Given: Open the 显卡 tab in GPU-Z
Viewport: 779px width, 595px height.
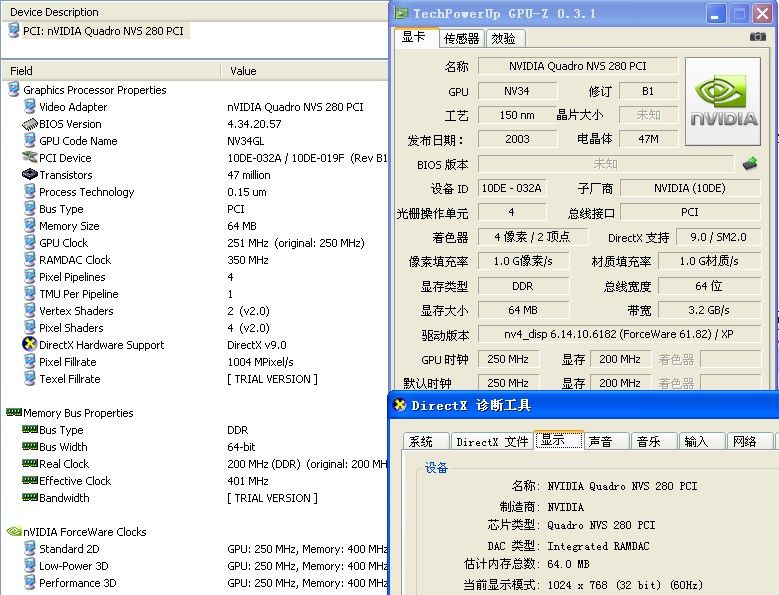Looking at the screenshot, I should [416, 38].
